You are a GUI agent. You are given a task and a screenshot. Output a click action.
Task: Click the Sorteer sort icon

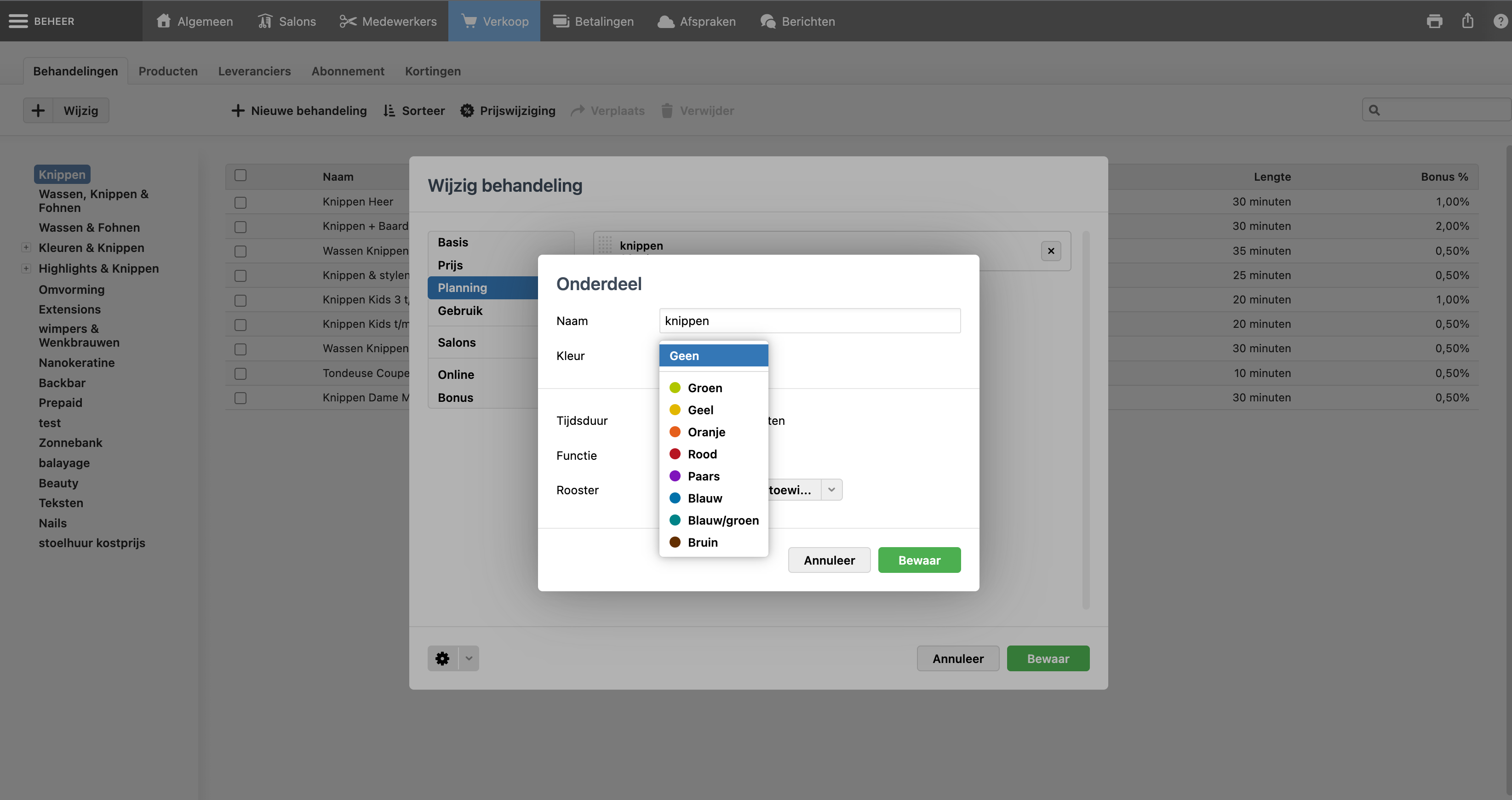pos(389,110)
